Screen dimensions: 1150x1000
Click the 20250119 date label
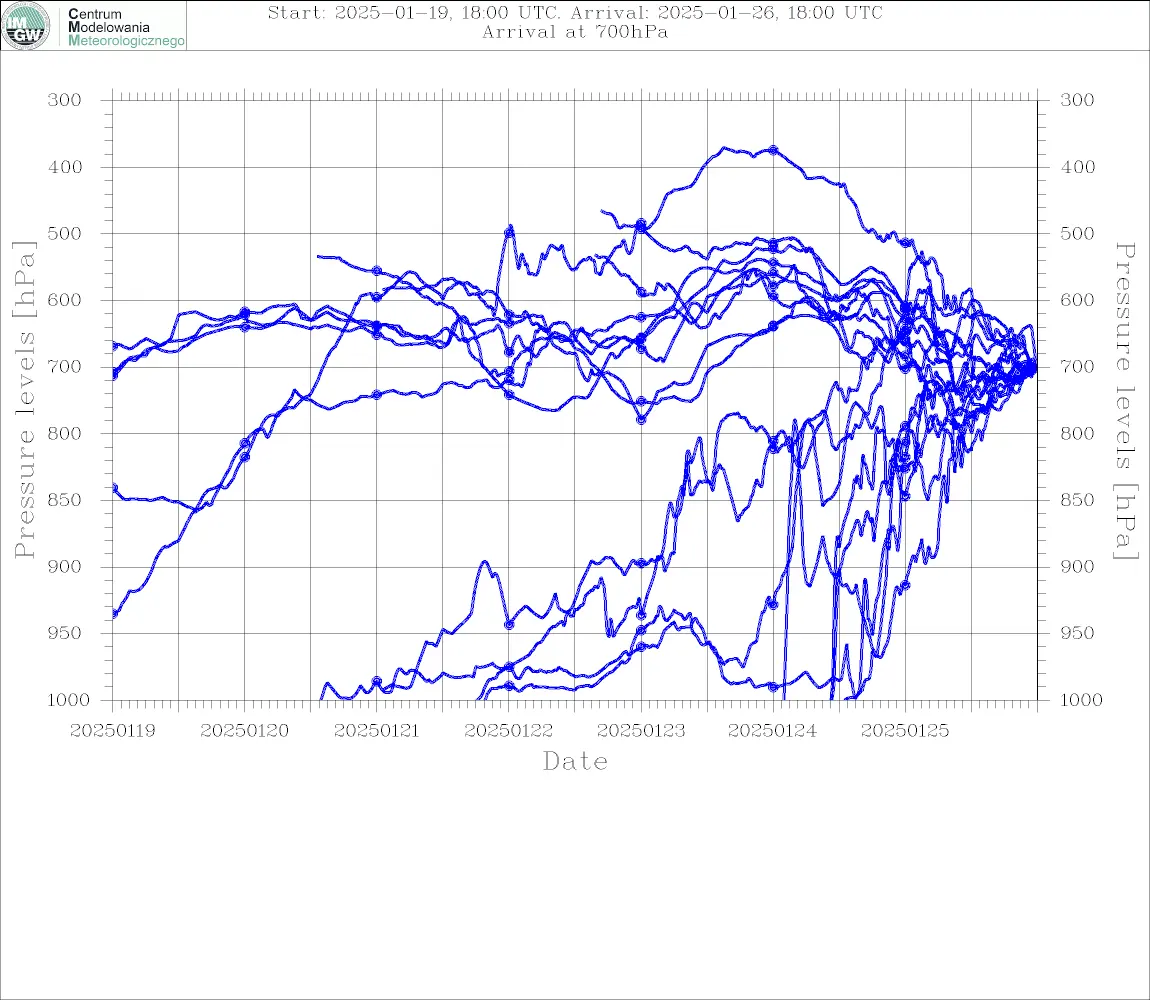coord(113,731)
